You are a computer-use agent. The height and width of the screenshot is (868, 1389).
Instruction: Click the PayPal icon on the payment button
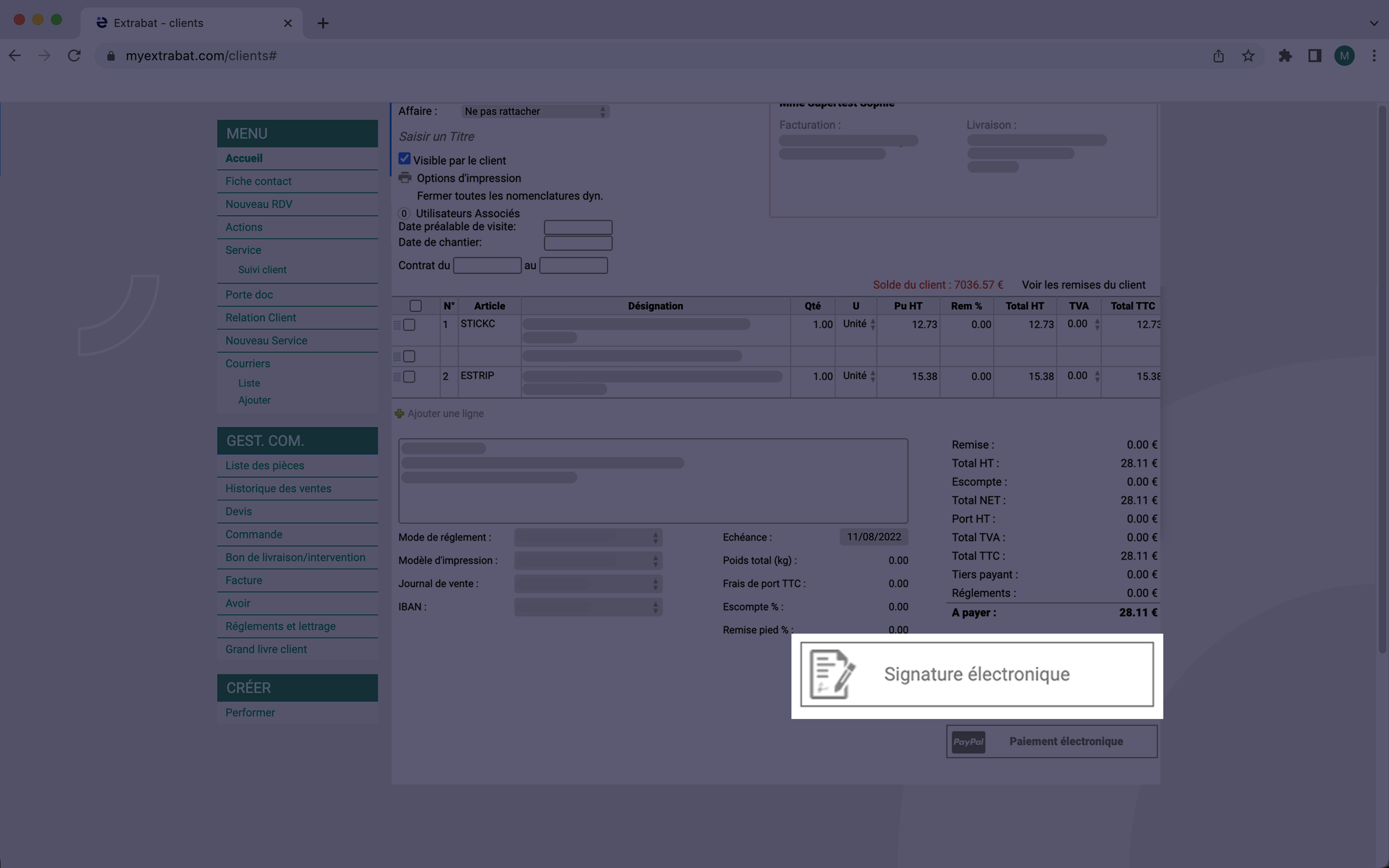(968, 741)
